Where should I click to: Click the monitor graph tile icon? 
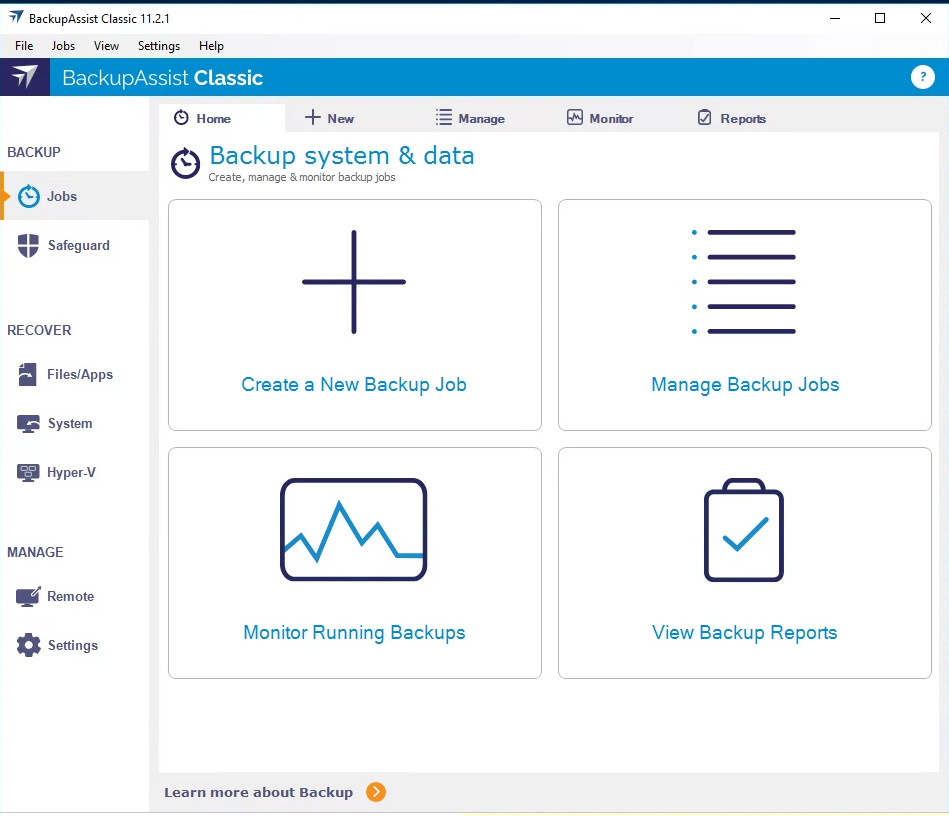354,530
